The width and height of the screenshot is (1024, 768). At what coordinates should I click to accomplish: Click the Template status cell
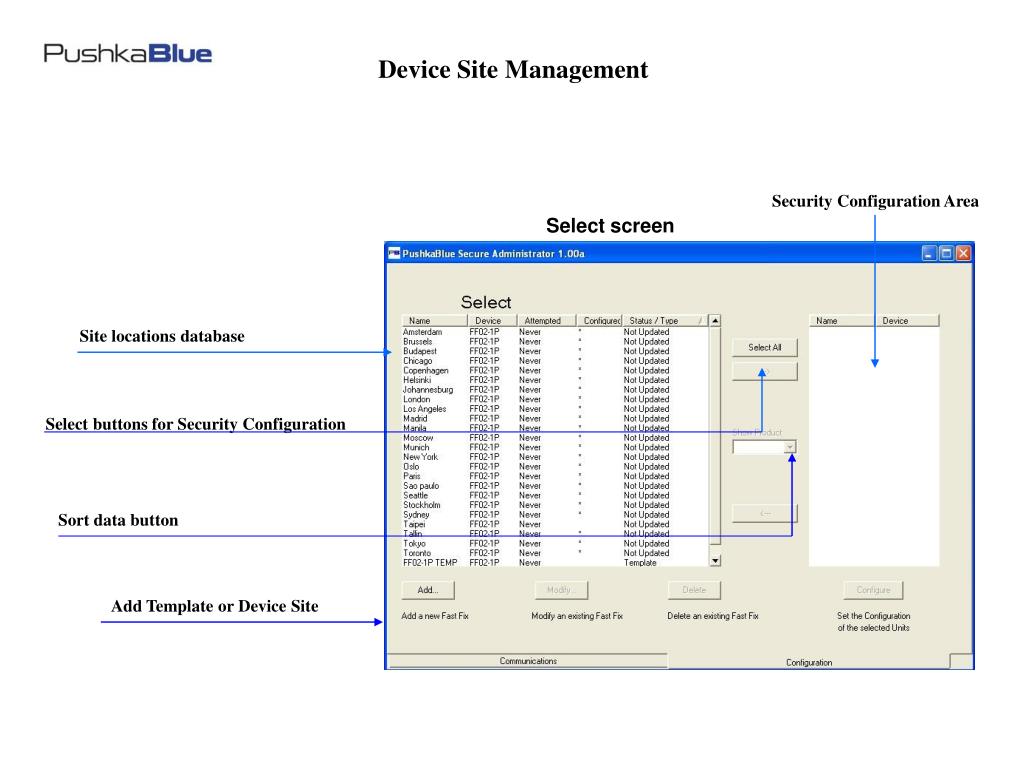[x=640, y=562]
